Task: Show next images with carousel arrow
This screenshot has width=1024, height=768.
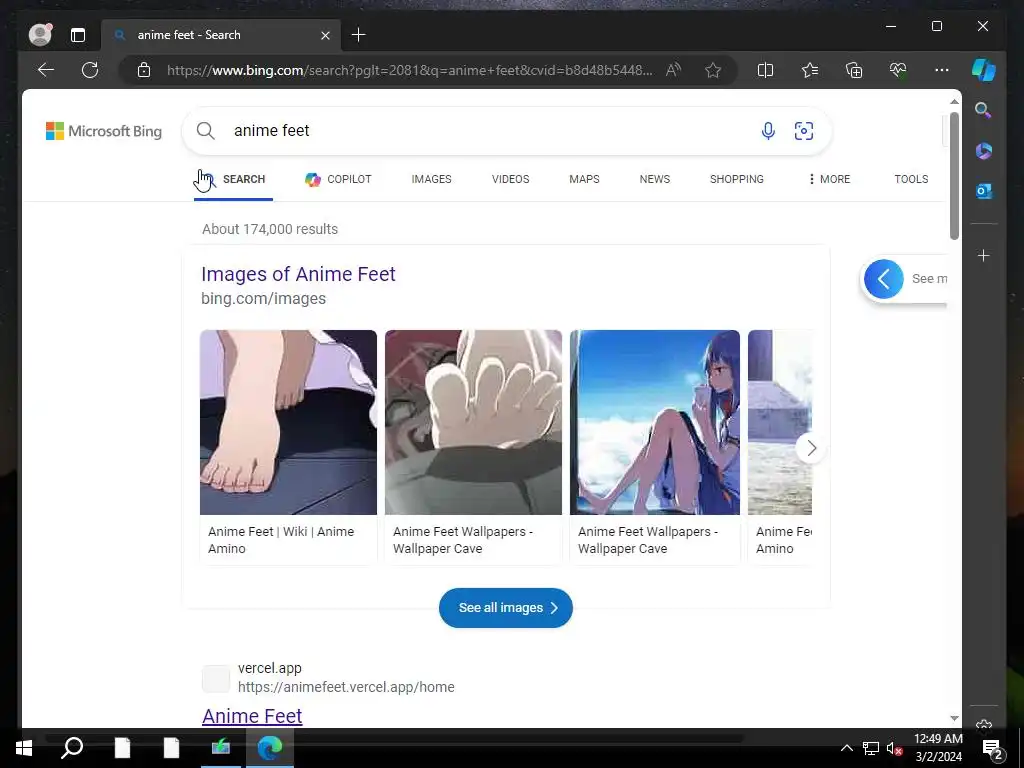Action: click(811, 448)
